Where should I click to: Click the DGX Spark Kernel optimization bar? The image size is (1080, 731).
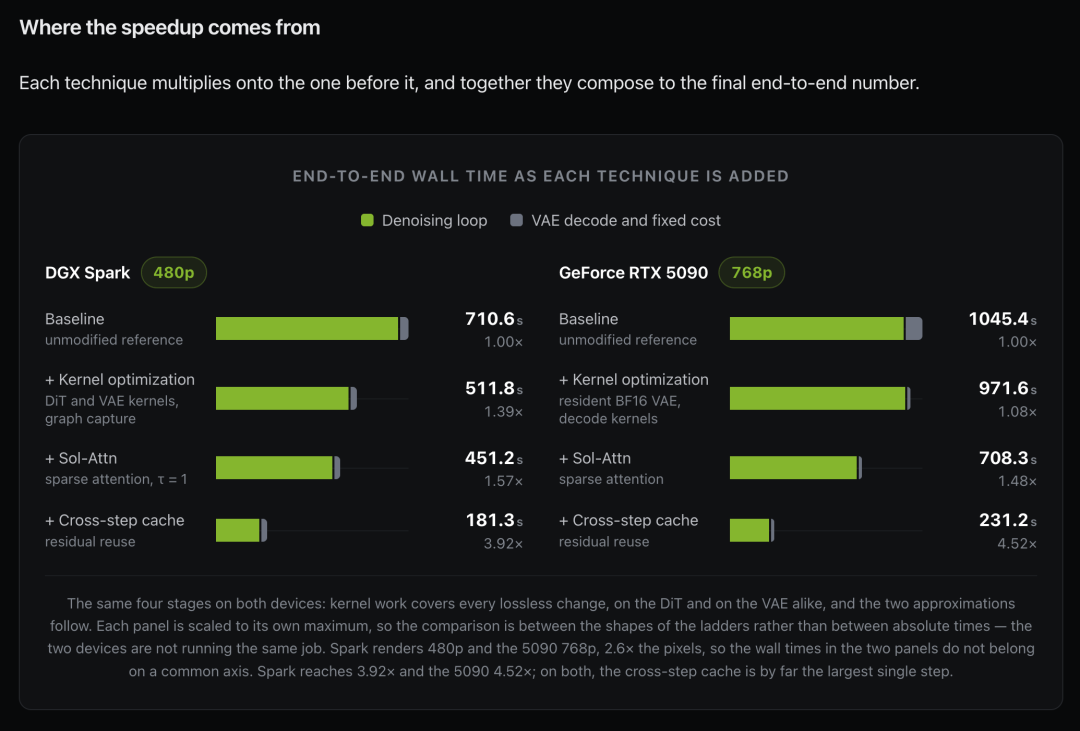click(x=286, y=398)
